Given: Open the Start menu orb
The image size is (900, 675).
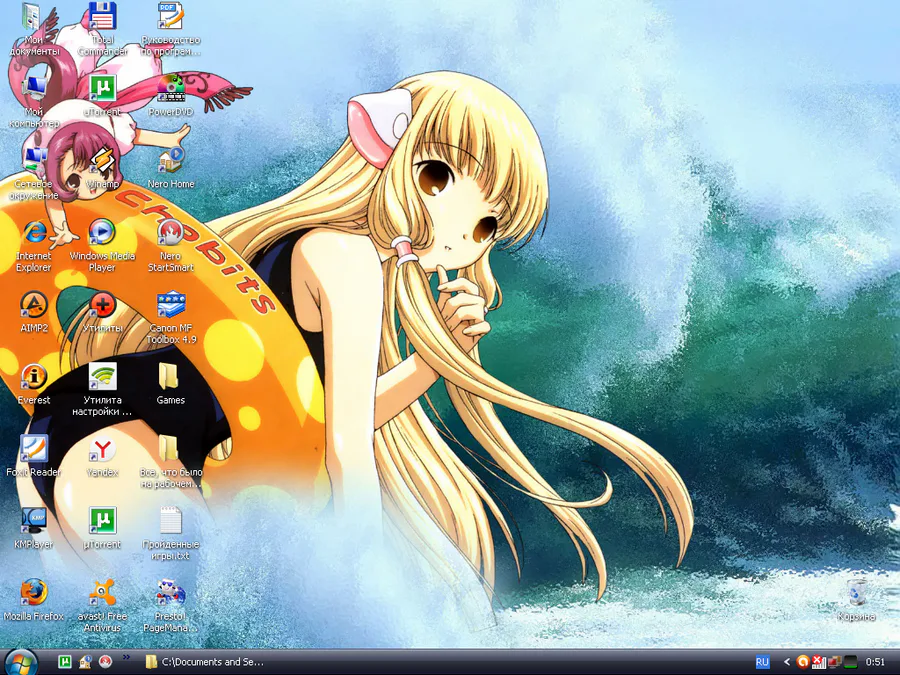Looking at the screenshot, I should pyautogui.click(x=21, y=662).
